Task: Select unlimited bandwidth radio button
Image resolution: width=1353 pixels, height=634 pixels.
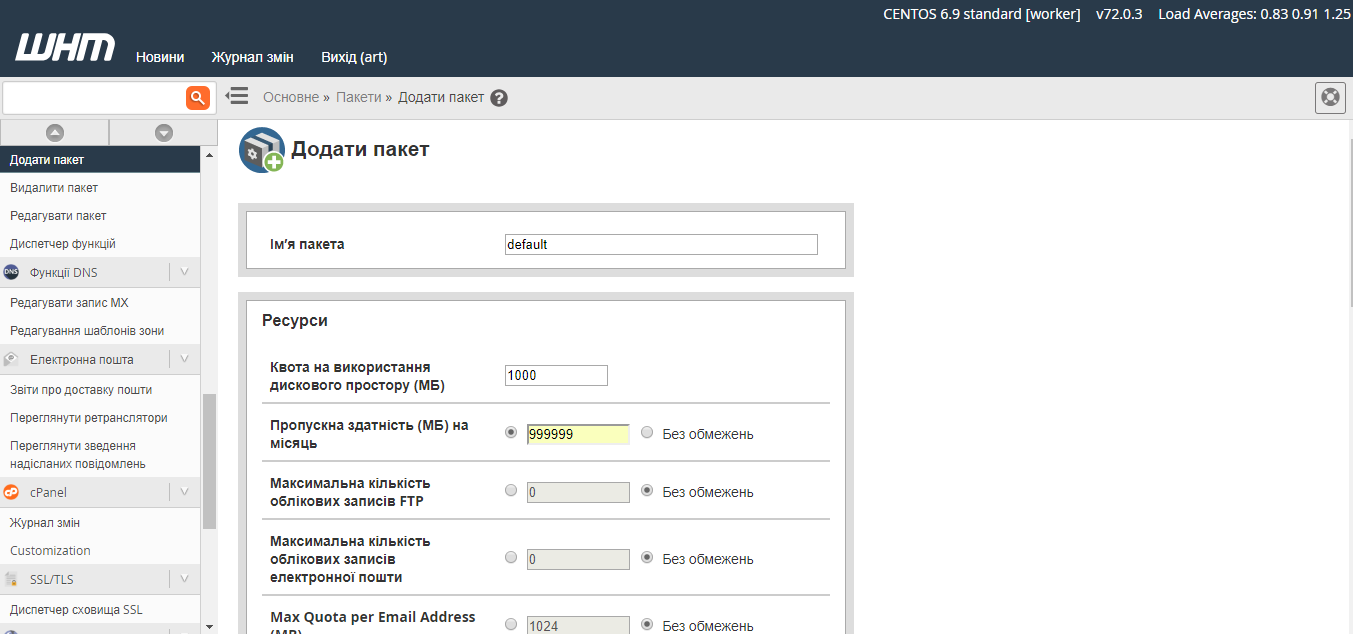Action: tap(647, 433)
